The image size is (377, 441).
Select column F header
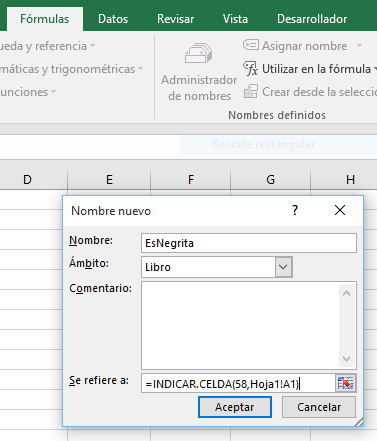(x=191, y=180)
